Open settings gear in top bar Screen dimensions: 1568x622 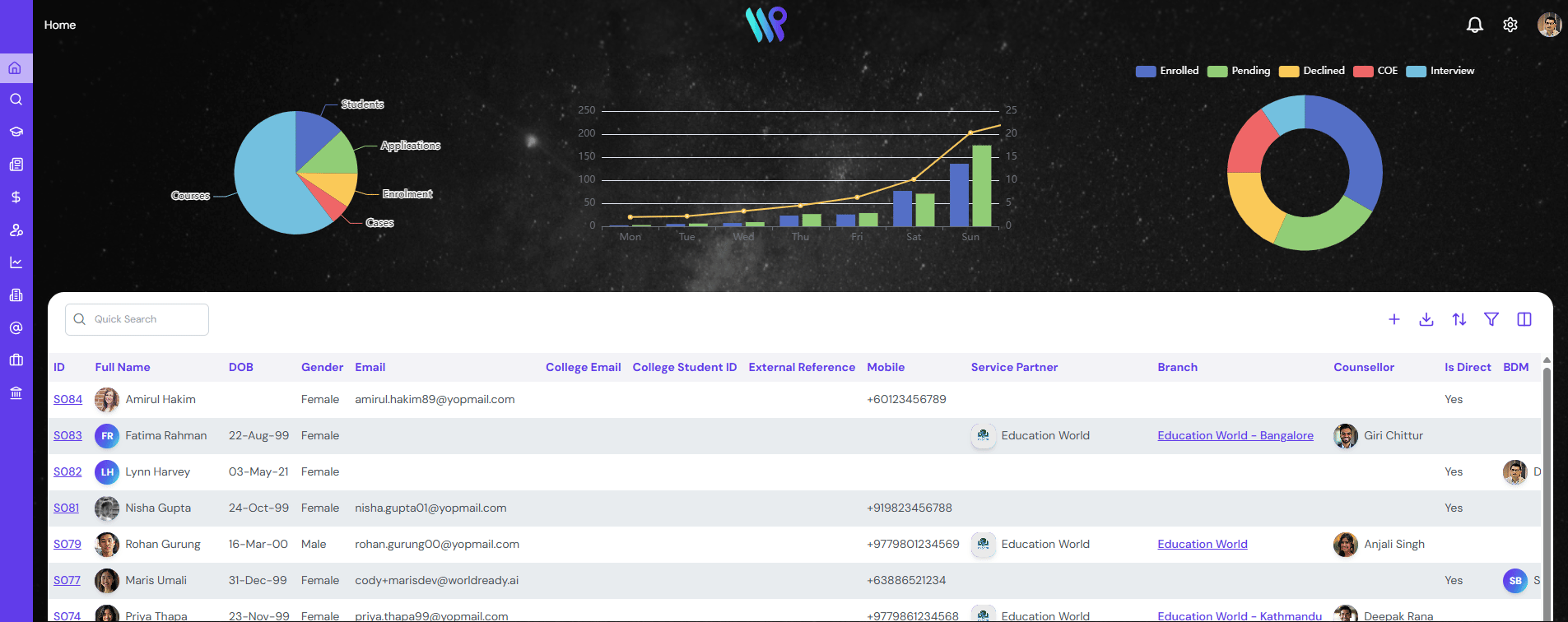pos(1510,25)
